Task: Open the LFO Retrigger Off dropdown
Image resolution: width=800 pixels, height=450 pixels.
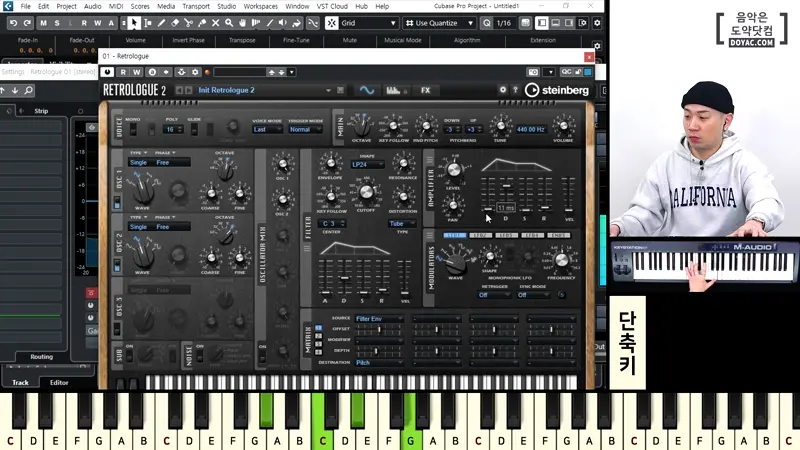Action: pyautogui.click(x=493, y=295)
